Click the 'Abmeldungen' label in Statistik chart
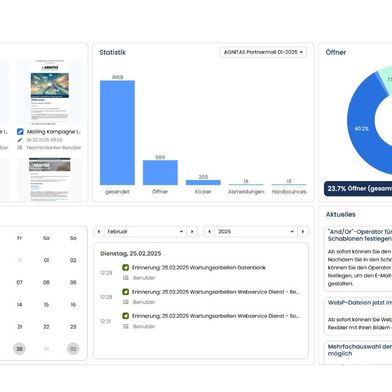This screenshot has width=392, height=392. 246,192
